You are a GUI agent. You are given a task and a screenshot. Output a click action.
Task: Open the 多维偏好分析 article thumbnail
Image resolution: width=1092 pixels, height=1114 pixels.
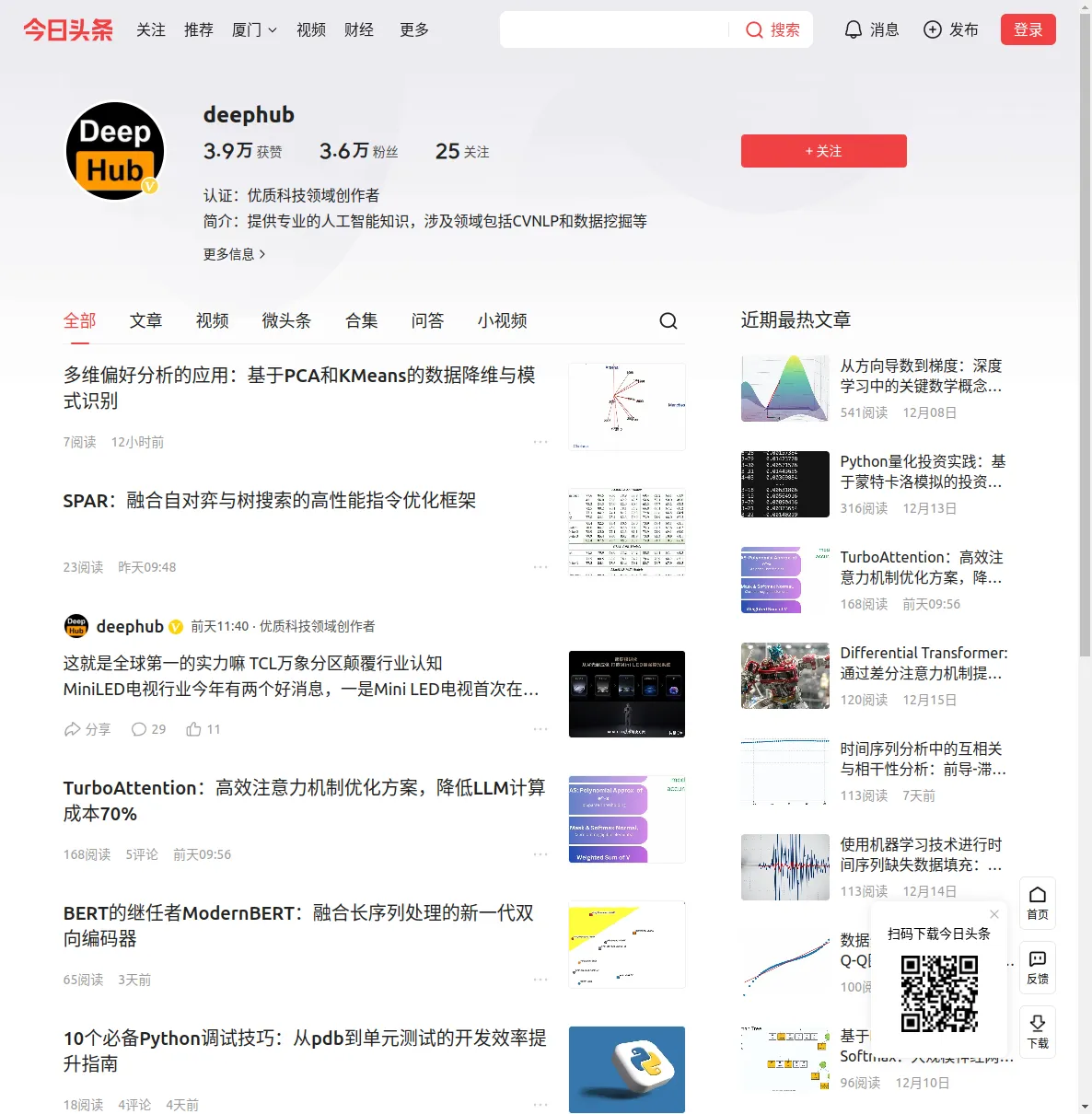pos(627,407)
